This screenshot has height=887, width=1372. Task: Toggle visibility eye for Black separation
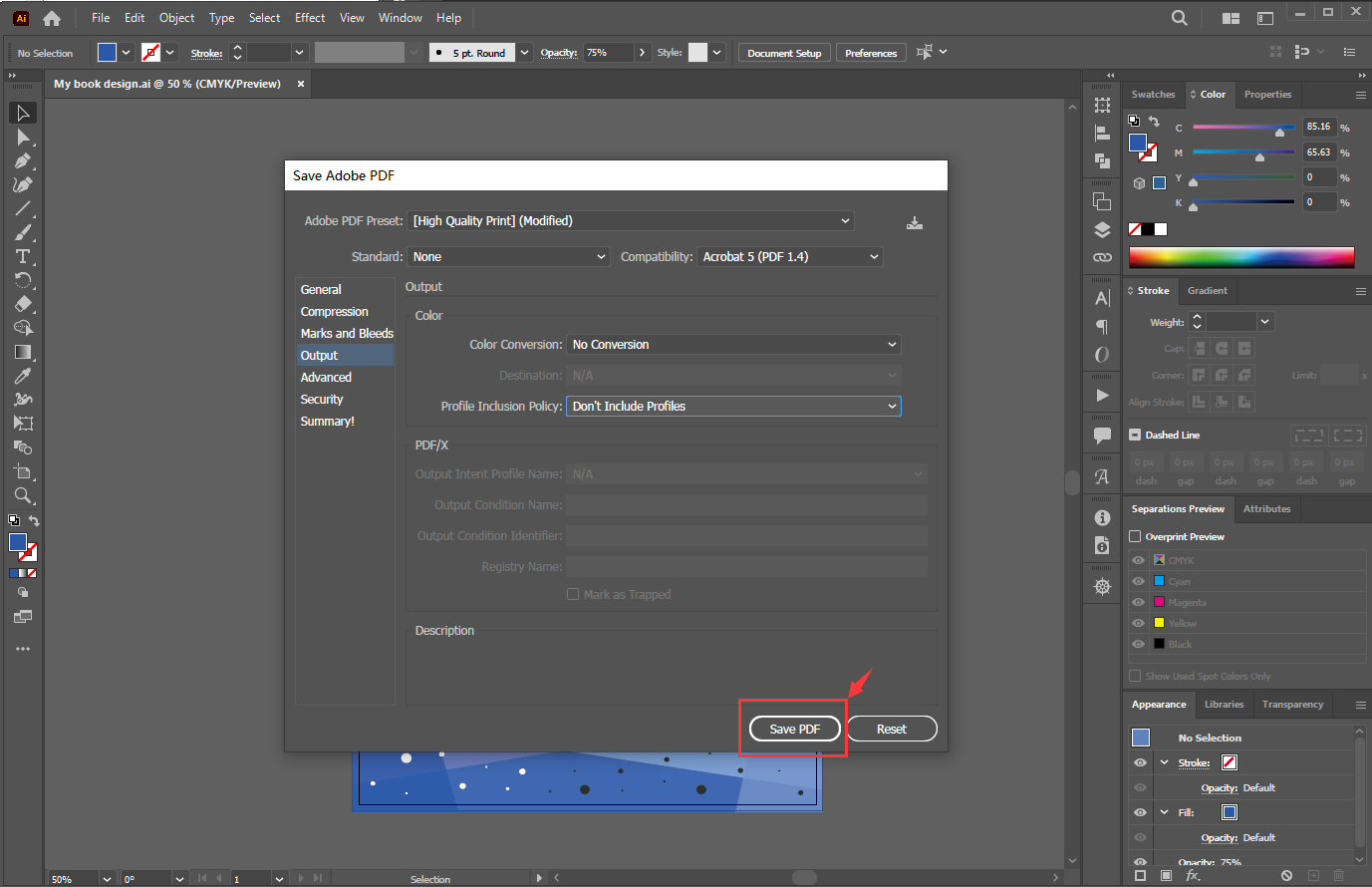click(x=1139, y=644)
